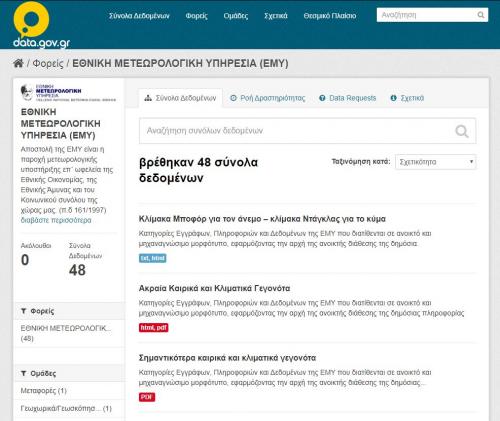Image resolution: width=500 pixels, height=421 pixels.
Task: Open the Ροή Δραστηριότητας tab
Action: pyautogui.click(x=268, y=98)
